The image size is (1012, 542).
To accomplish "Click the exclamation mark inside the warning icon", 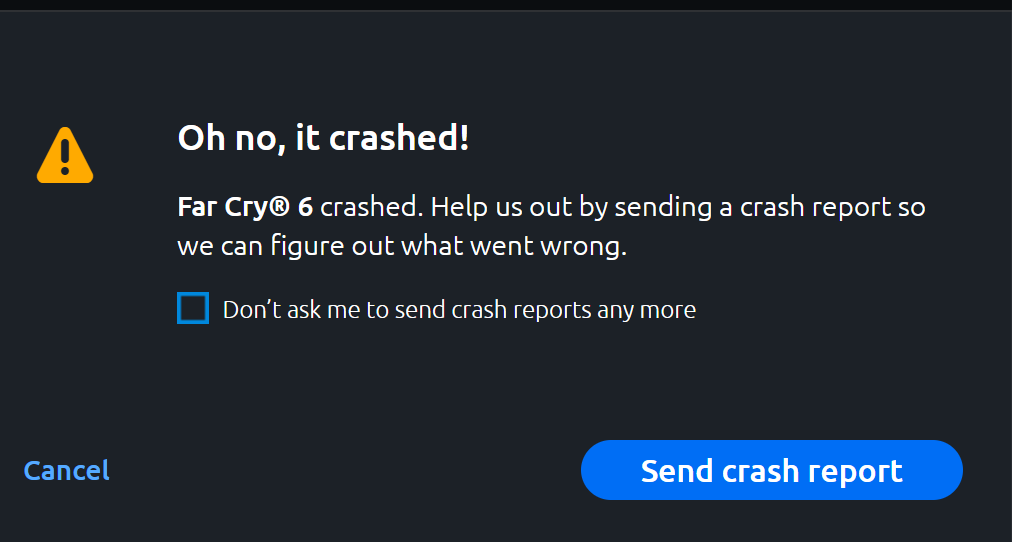I will 65,158.
